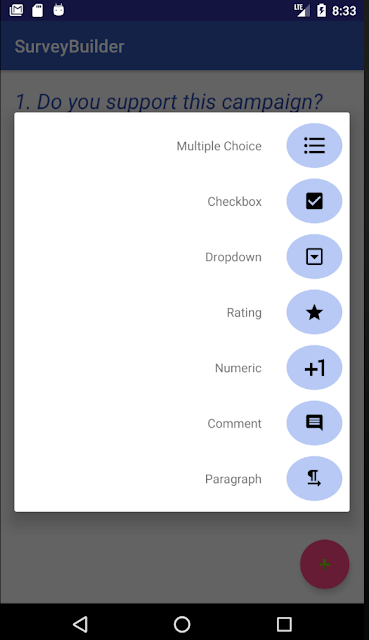The width and height of the screenshot is (369, 640).
Task: Select the Multiple Choice label
Action: (x=219, y=146)
